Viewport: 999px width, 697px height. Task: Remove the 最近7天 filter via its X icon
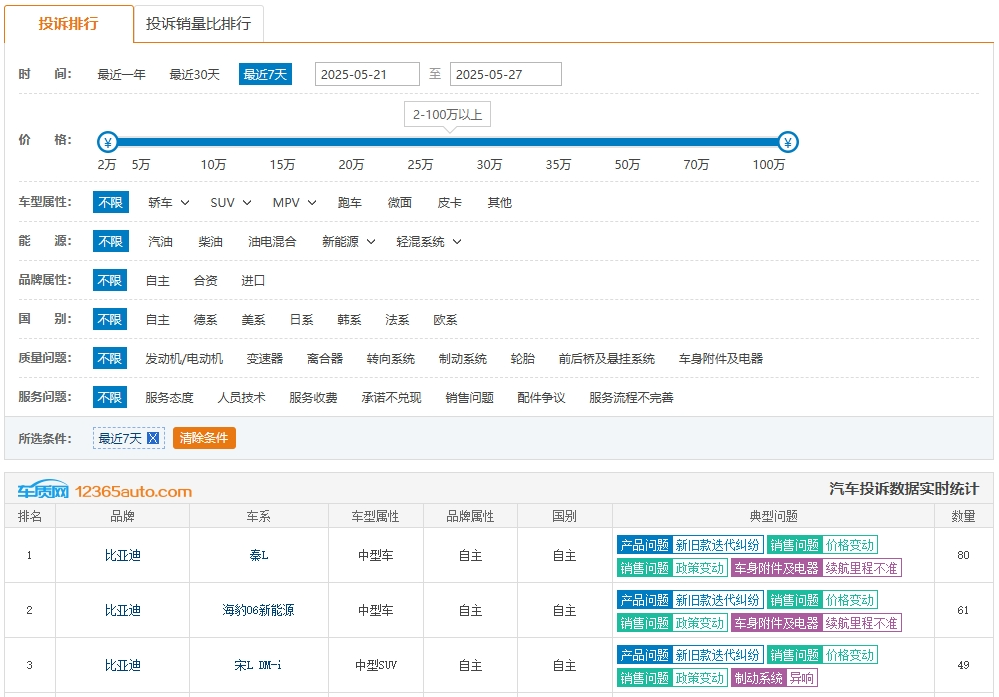(x=153, y=438)
